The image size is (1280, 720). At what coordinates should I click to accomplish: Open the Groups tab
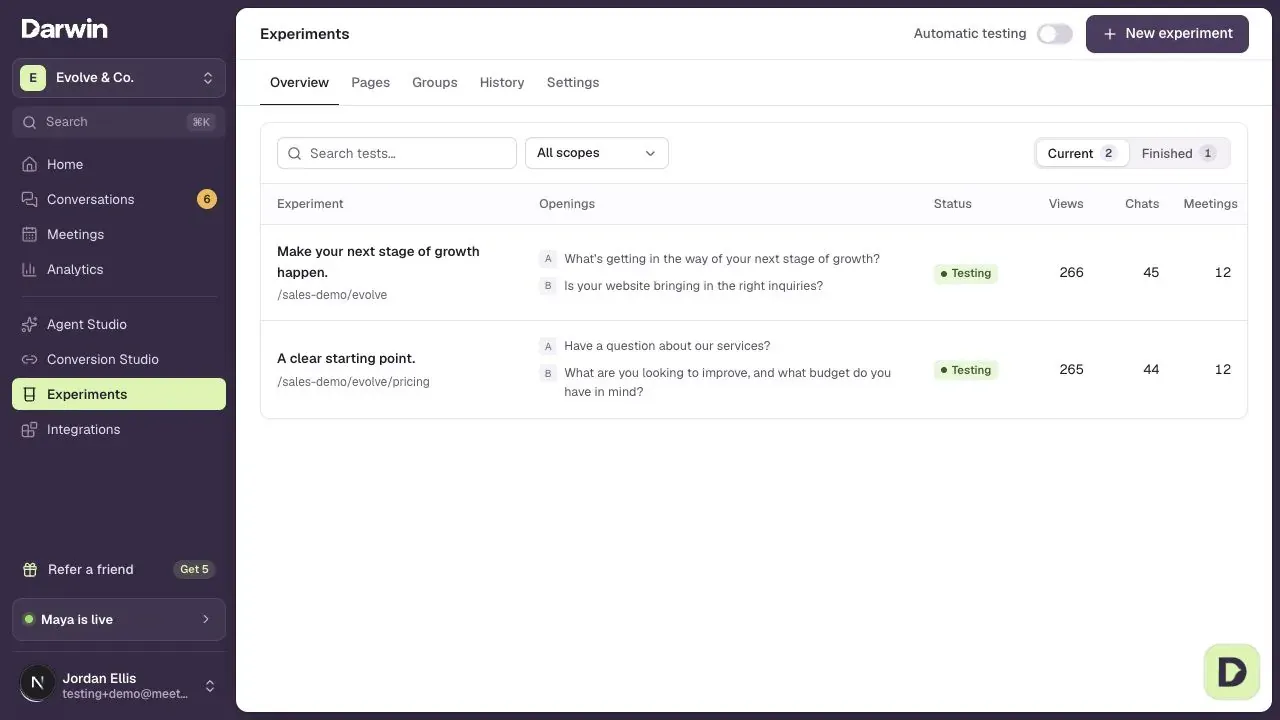click(435, 82)
